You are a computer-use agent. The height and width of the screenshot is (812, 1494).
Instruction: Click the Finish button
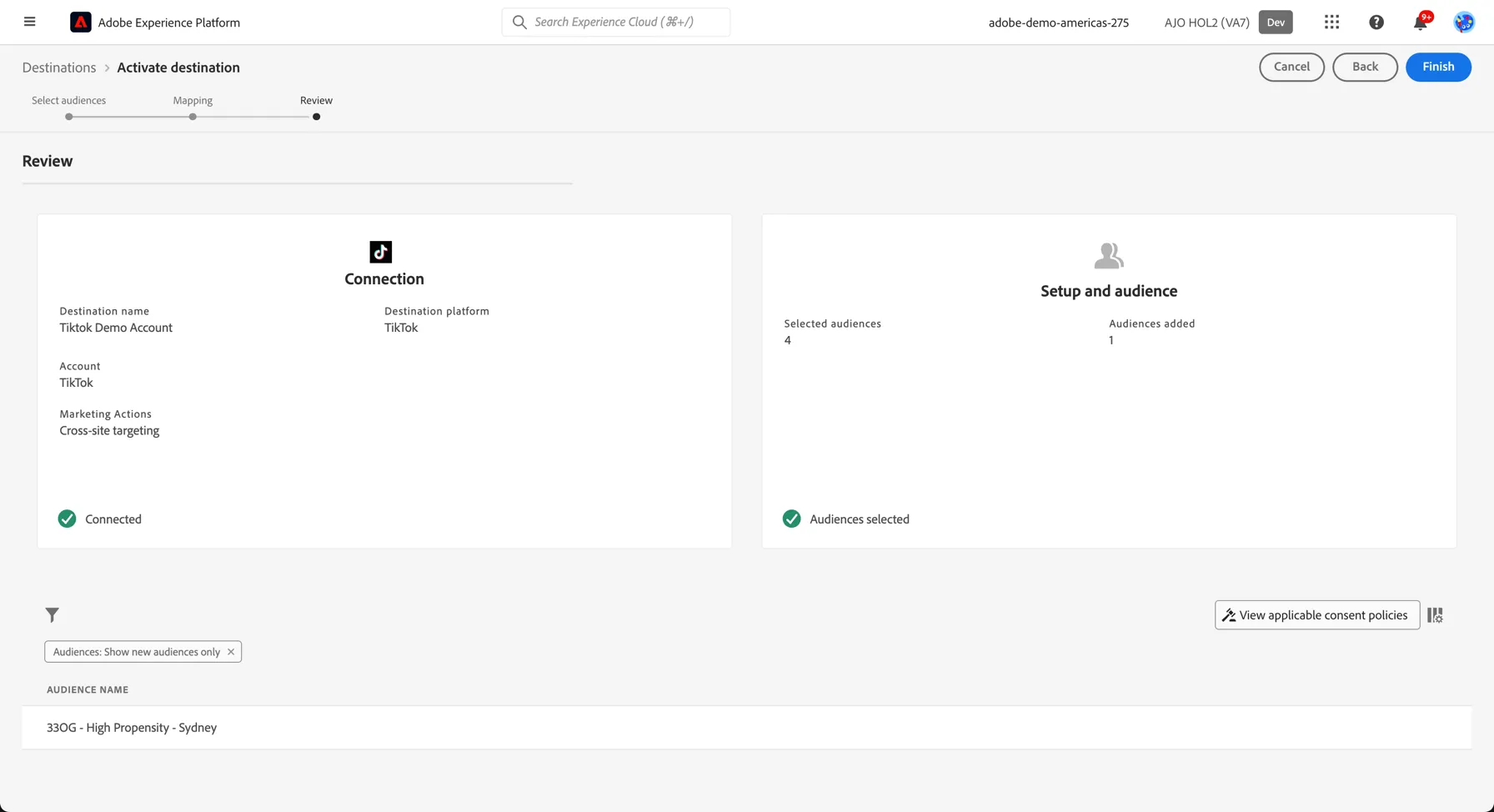coord(1438,67)
